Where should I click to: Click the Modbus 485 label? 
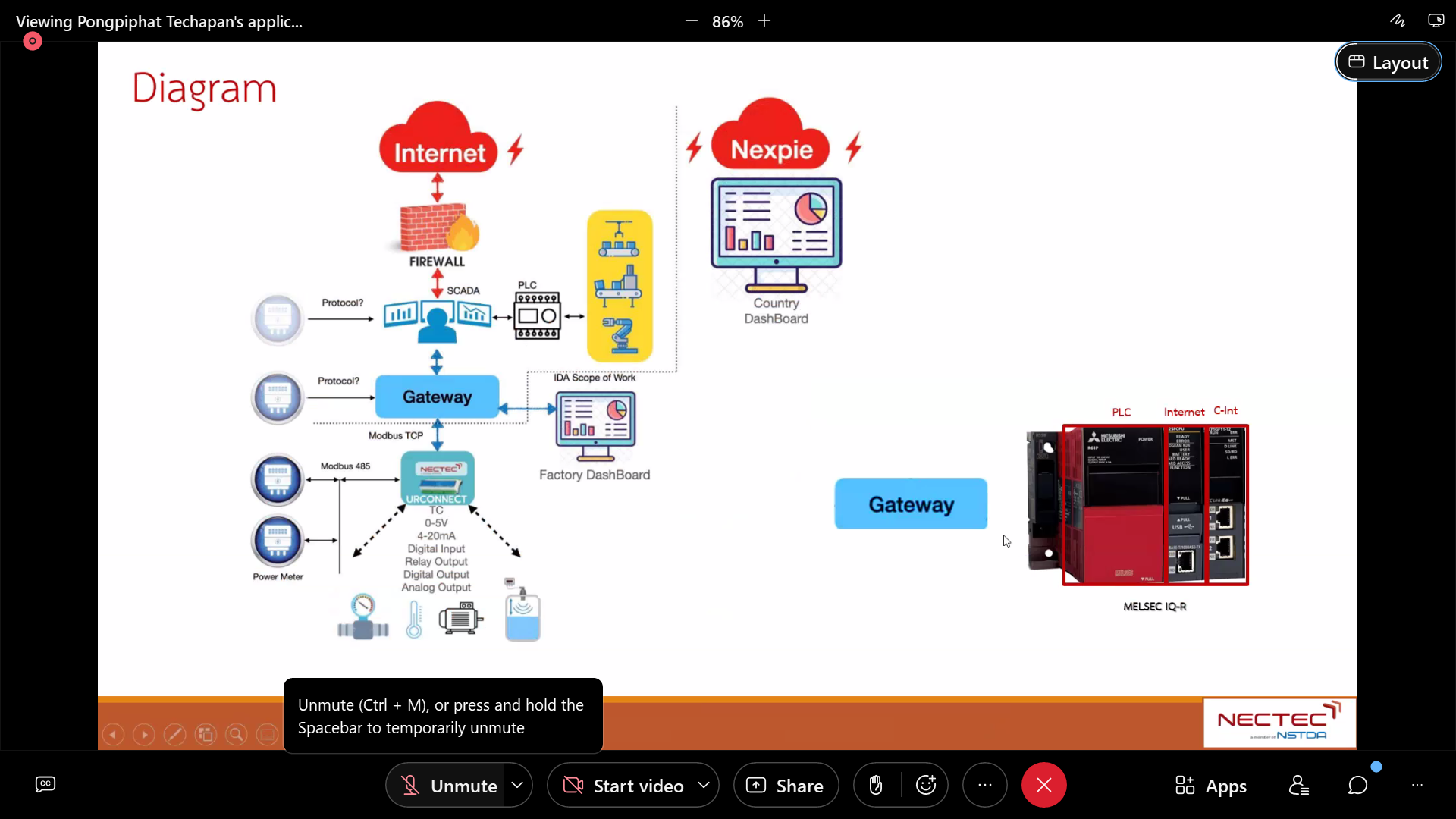pyautogui.click(x=345, y=466)
